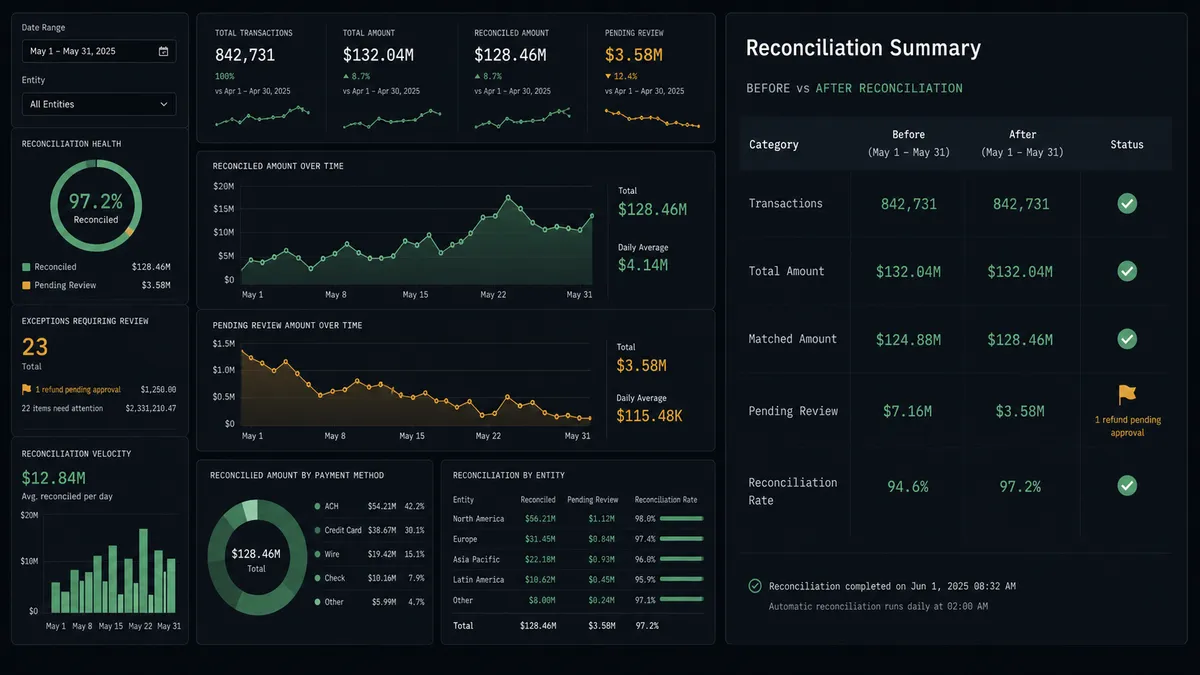Click the $12.84M reconciliation velocity value

pos(54,477)
